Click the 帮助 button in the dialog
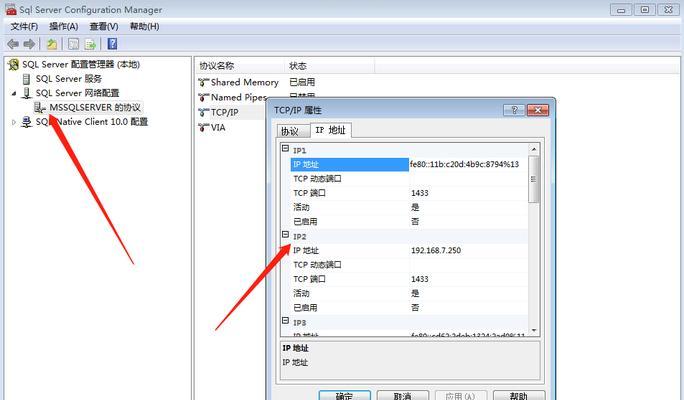Viewport: 684px width, 400px height. click(x=519, y=395)
